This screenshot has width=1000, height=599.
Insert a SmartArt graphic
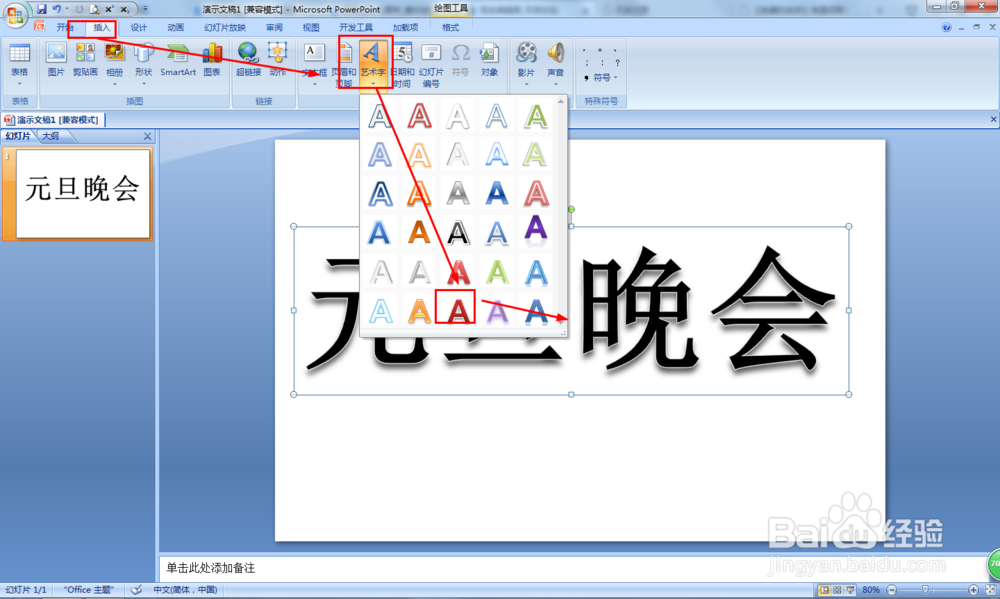(x=178, y=60)
